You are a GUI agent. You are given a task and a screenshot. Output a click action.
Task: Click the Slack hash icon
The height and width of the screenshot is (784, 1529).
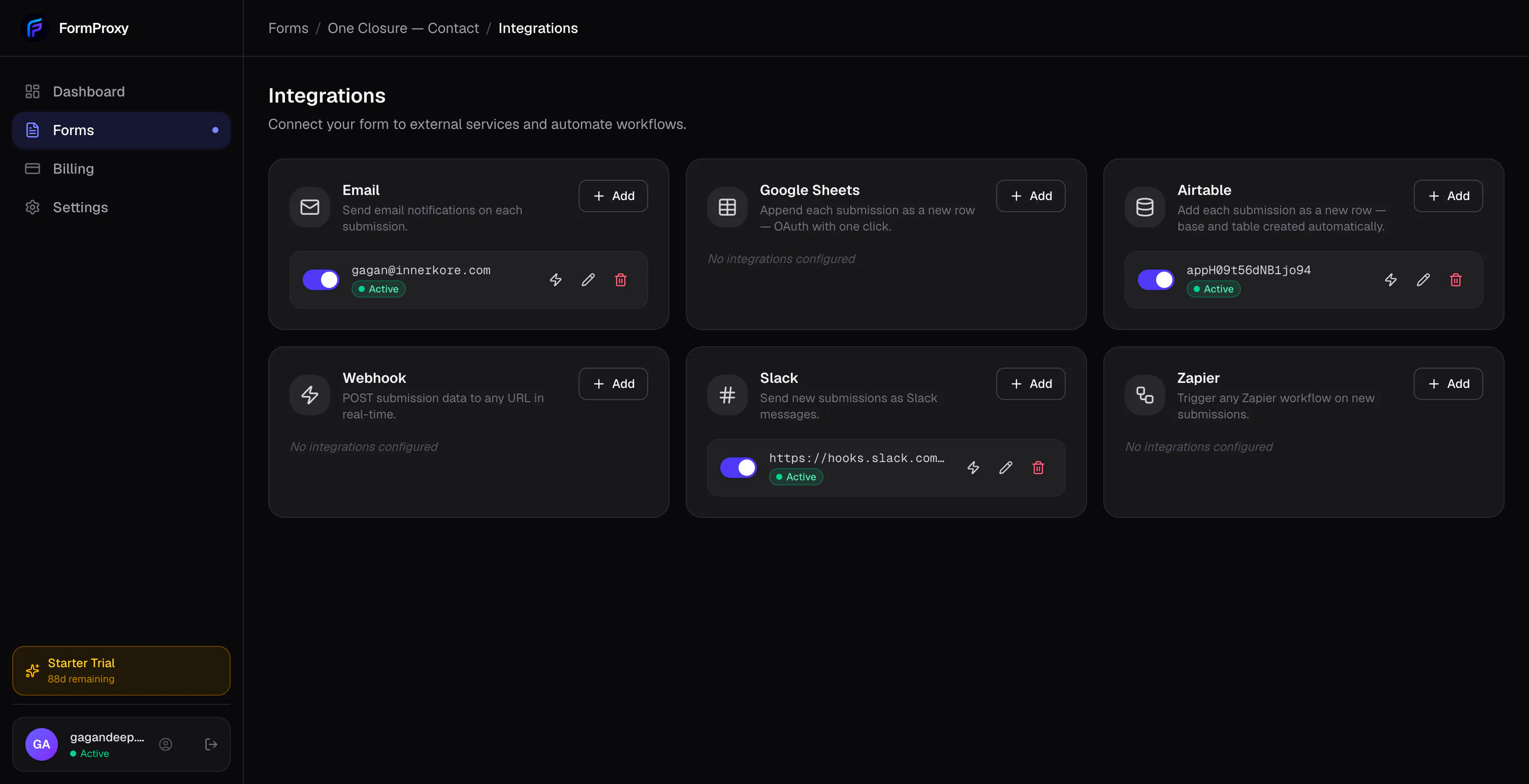tap(727, 395)
